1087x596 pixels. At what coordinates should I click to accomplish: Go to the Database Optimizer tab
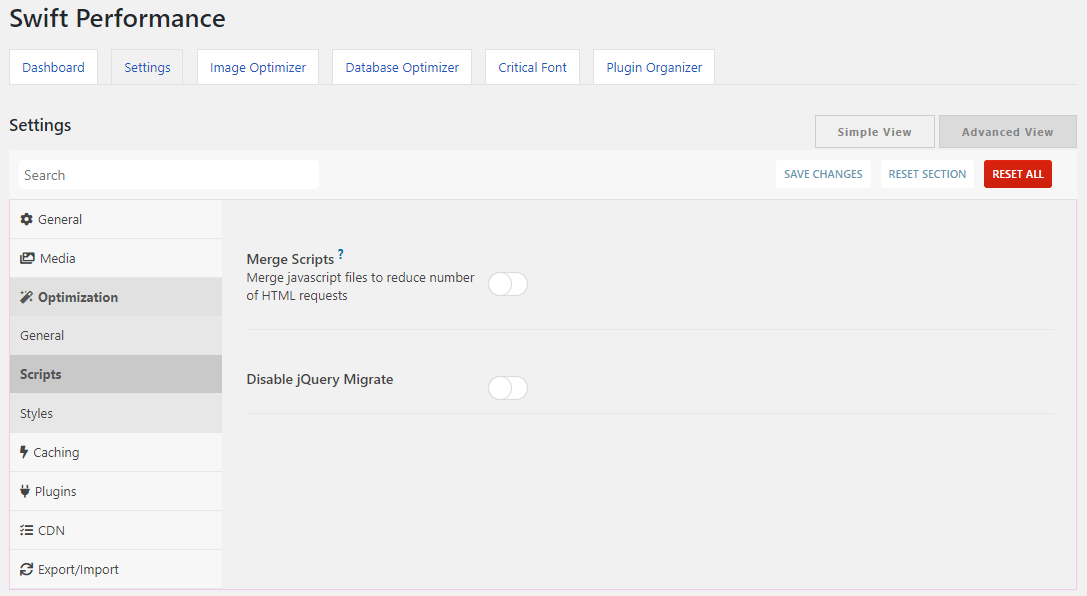(402, 67)
